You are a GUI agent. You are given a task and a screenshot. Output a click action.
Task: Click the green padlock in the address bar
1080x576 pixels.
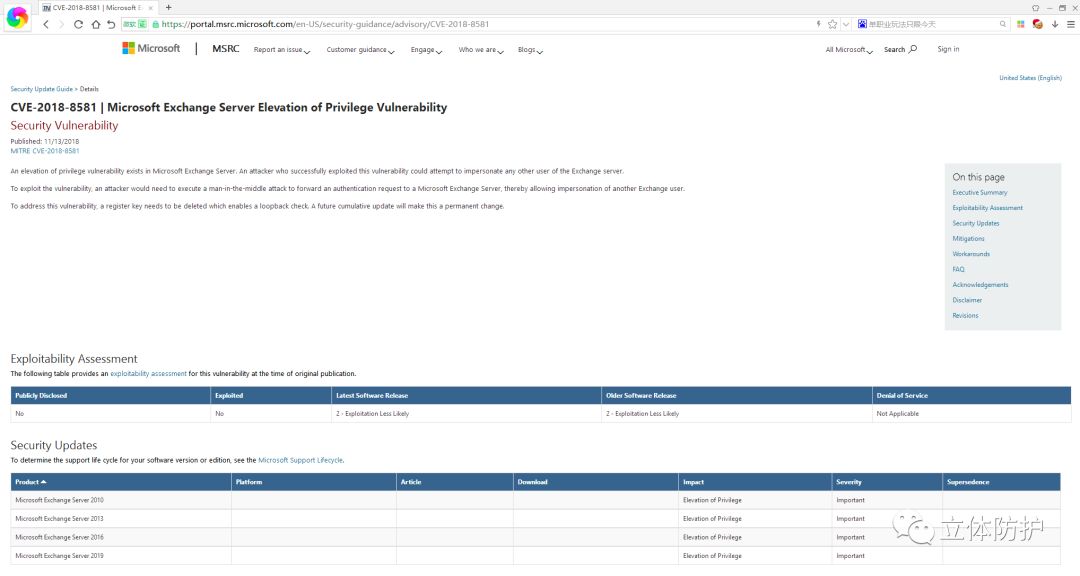(x=156, y=24)
